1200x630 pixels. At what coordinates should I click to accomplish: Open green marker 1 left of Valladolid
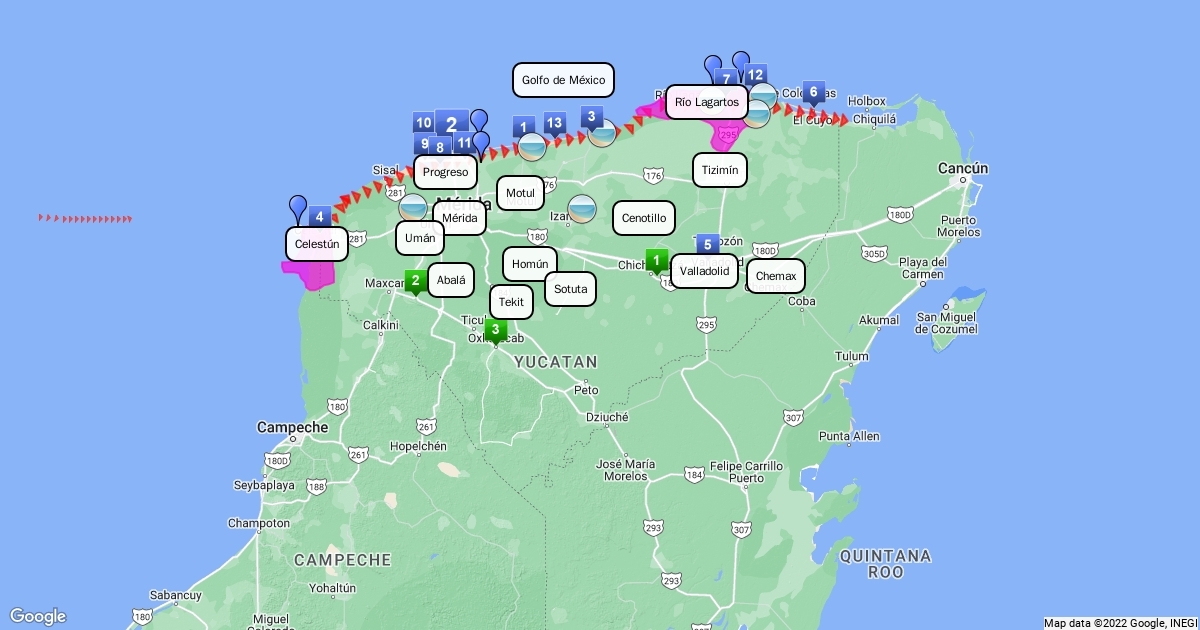[656, 261]
